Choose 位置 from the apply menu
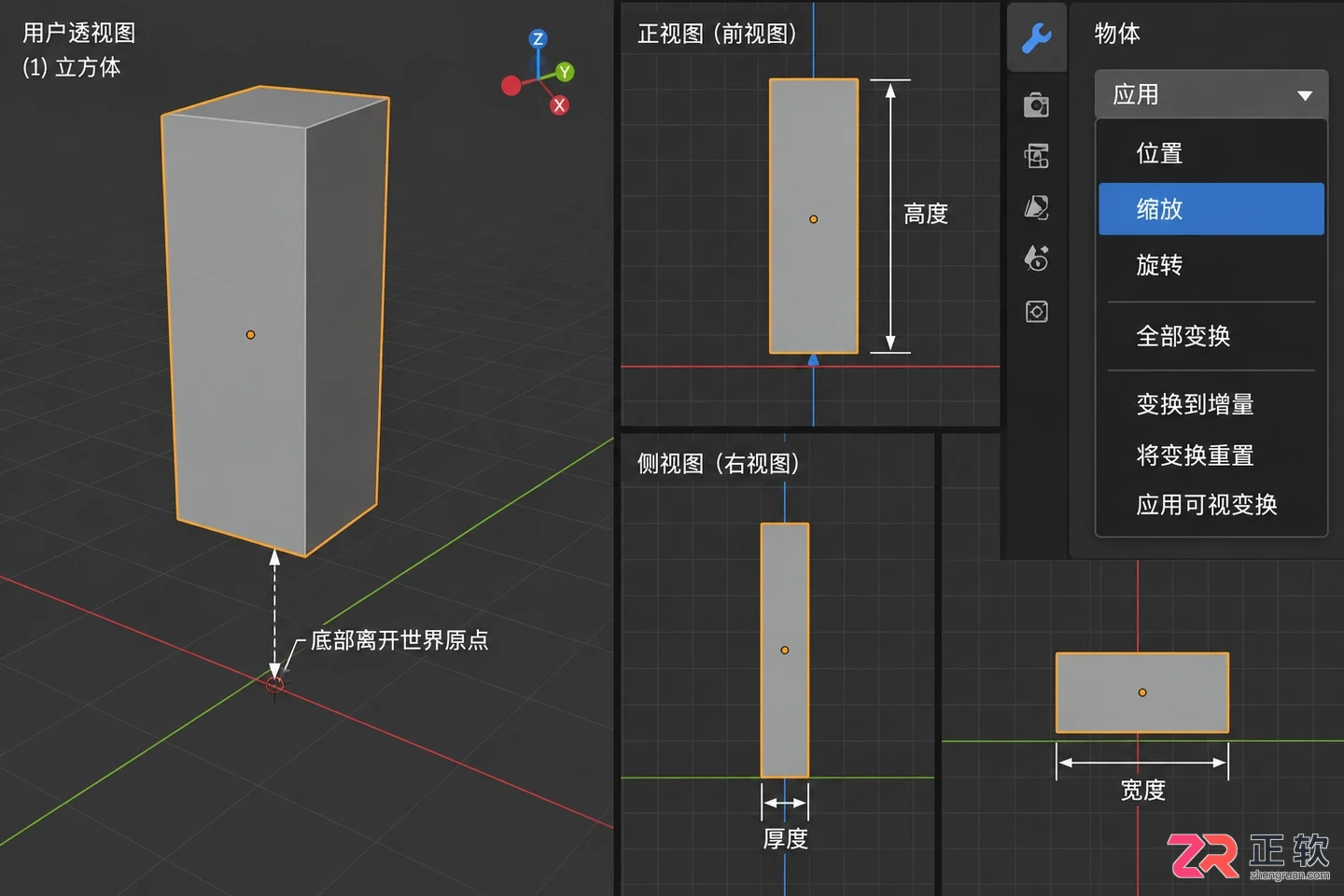This screenshot has width=1344, height=896. coord(1211,153)
